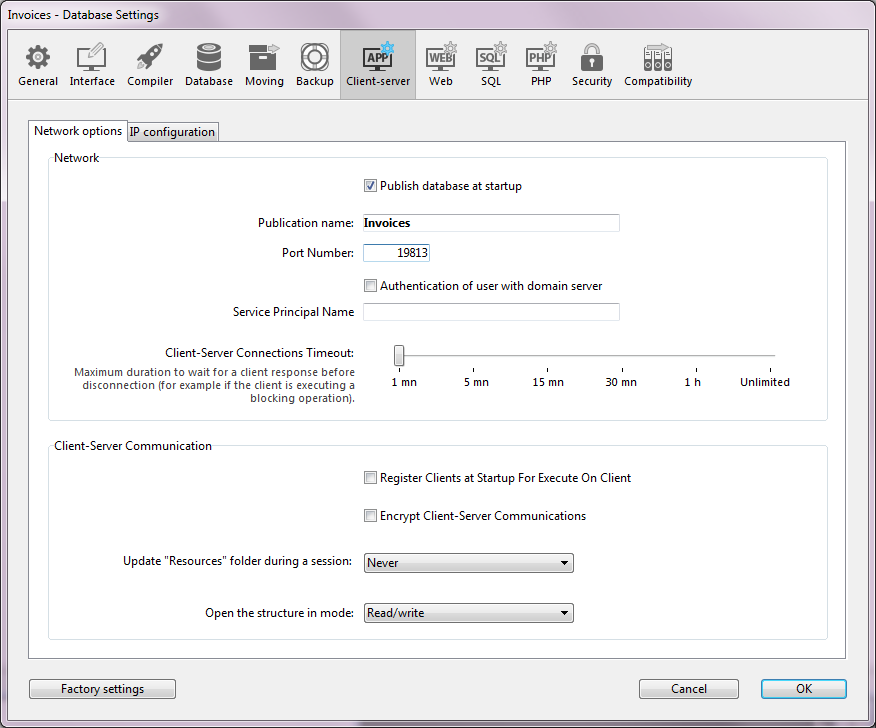This screenshot has width=876, height=728.
Task: Select the SQL settings icon
Action: [x=490, y=66]
